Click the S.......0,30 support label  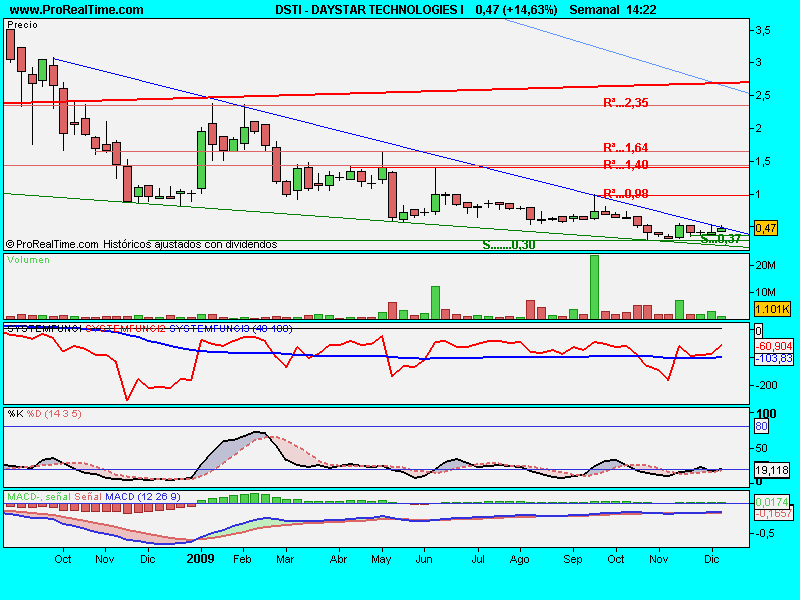coord(509,245)
